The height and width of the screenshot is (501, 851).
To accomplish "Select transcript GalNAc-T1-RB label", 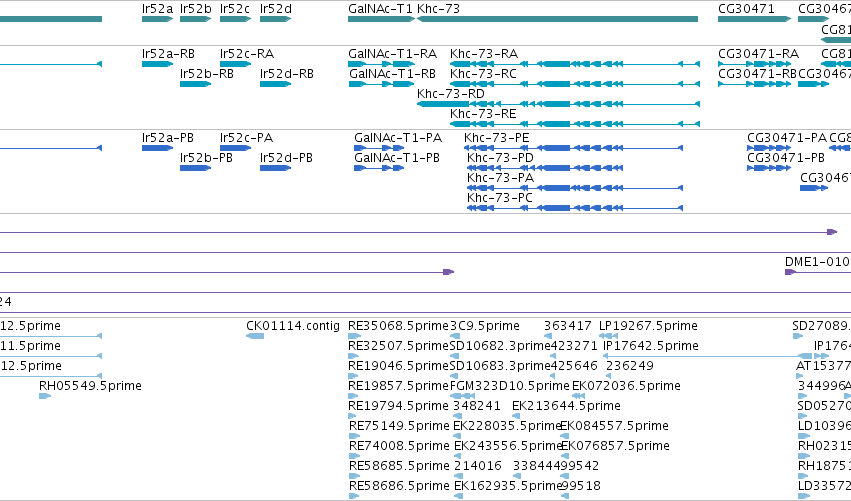I will (392, 74).
